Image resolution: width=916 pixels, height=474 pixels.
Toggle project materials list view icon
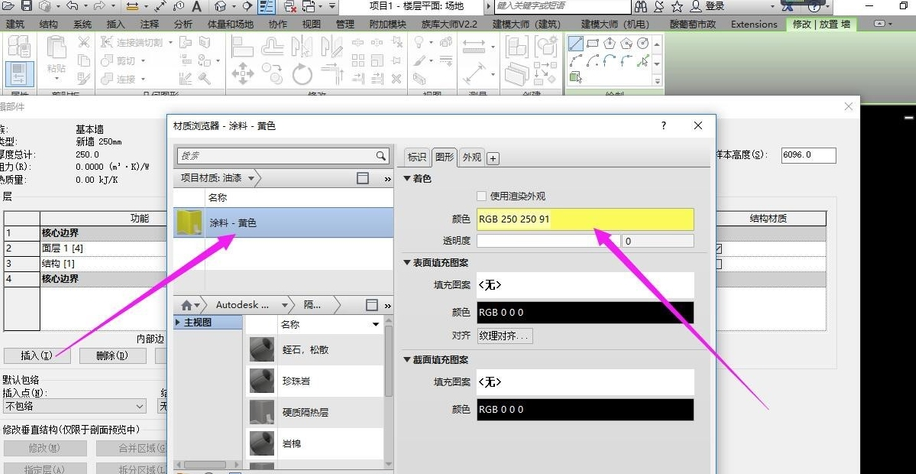click(x=363, y=178)
